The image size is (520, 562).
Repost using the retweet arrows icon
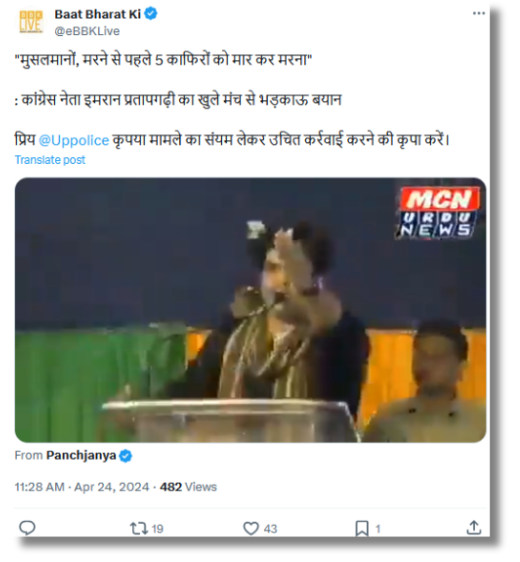point(139,528)
